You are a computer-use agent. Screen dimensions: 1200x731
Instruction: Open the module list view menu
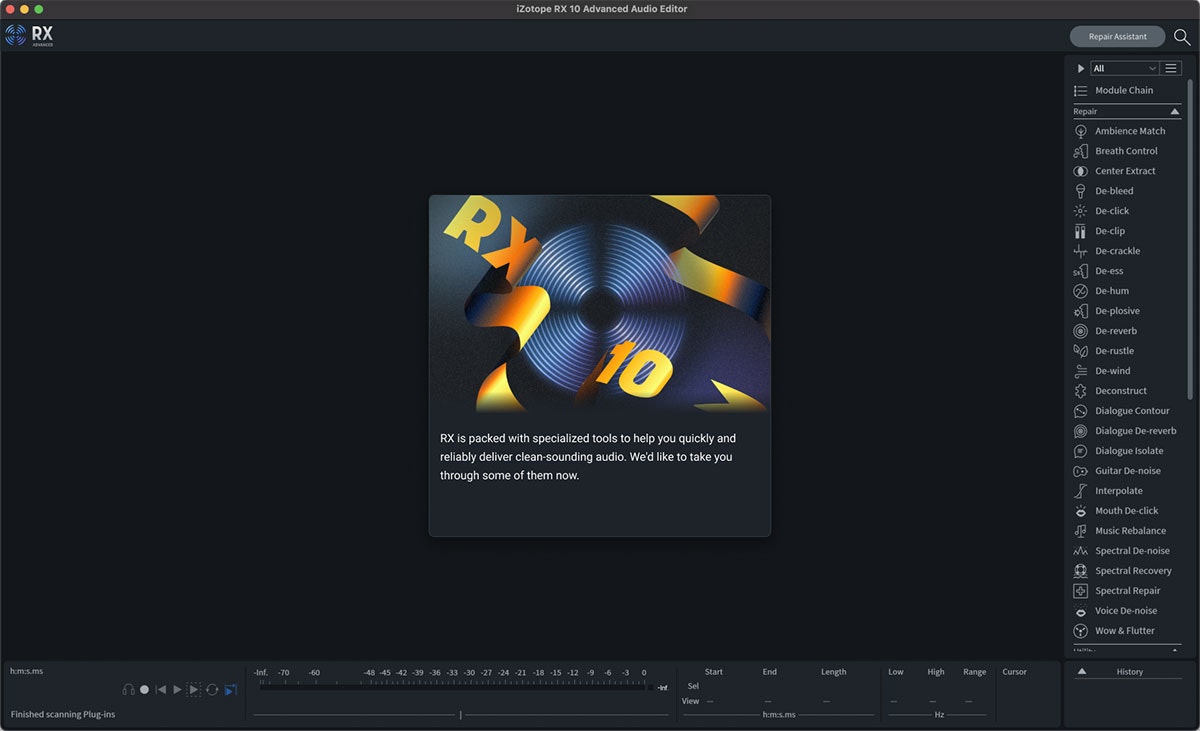click(1171, 68)
